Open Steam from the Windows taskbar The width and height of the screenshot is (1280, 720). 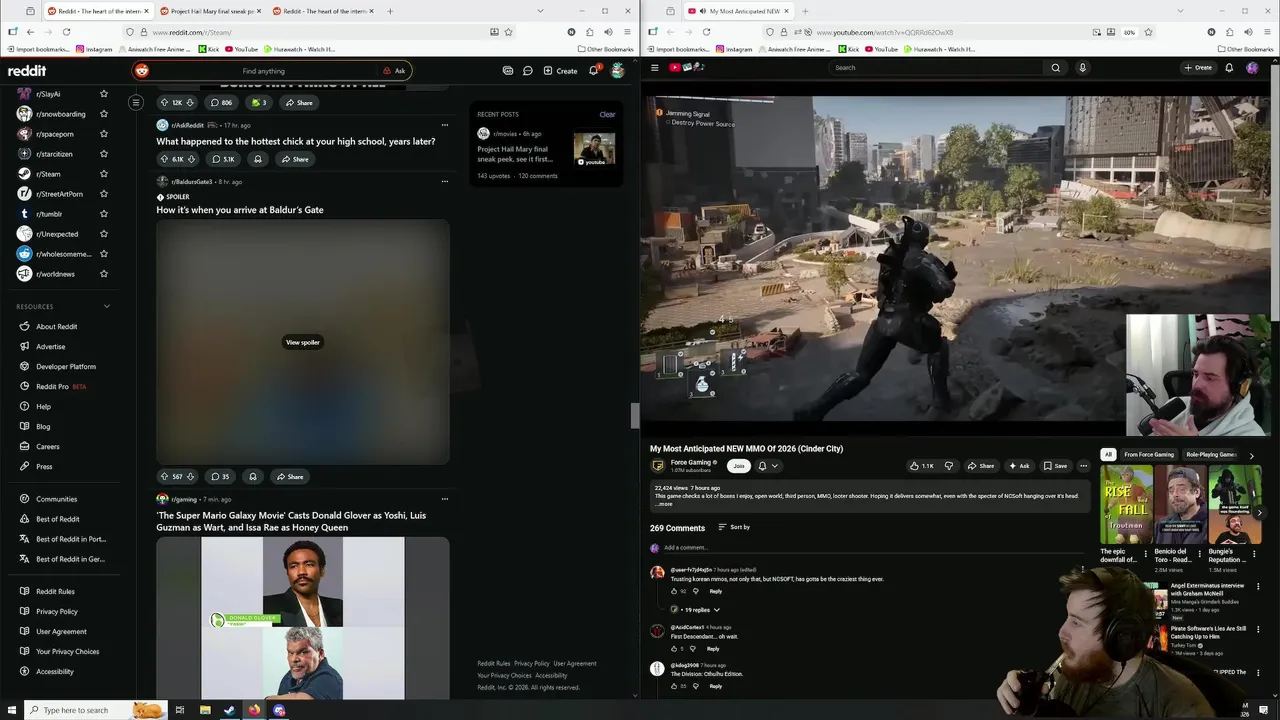tap(229, 710)
